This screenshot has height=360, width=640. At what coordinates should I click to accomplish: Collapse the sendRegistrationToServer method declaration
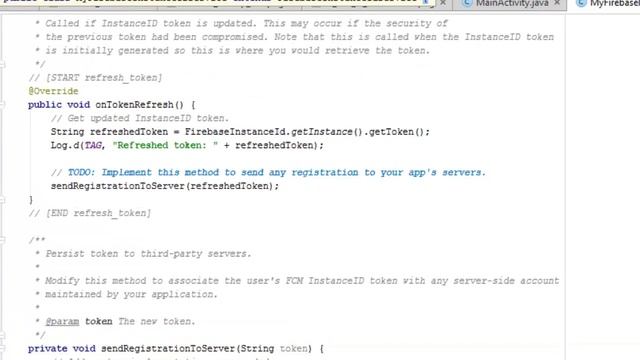pos(2,349)
